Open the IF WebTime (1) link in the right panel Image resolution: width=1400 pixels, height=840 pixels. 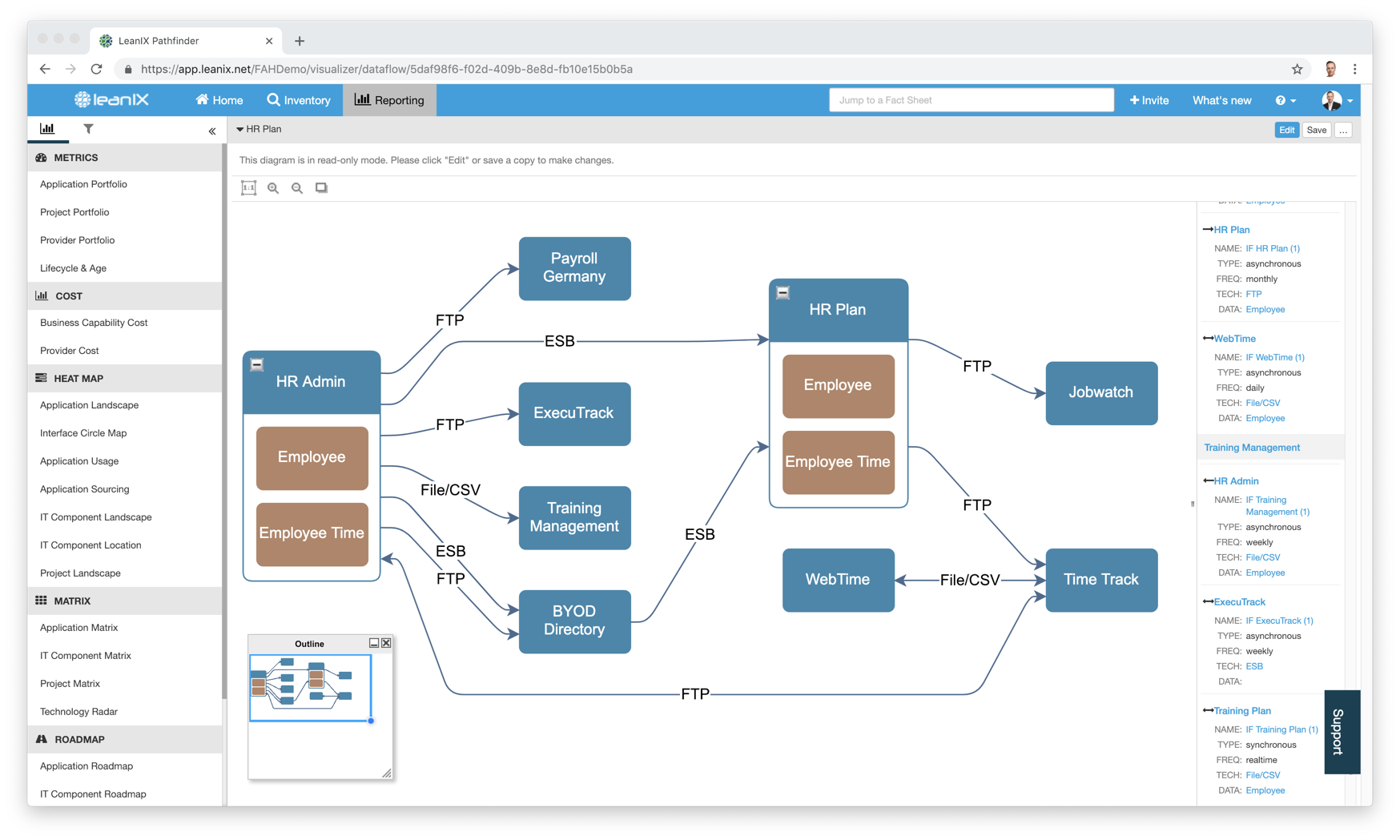point(1274,357)
